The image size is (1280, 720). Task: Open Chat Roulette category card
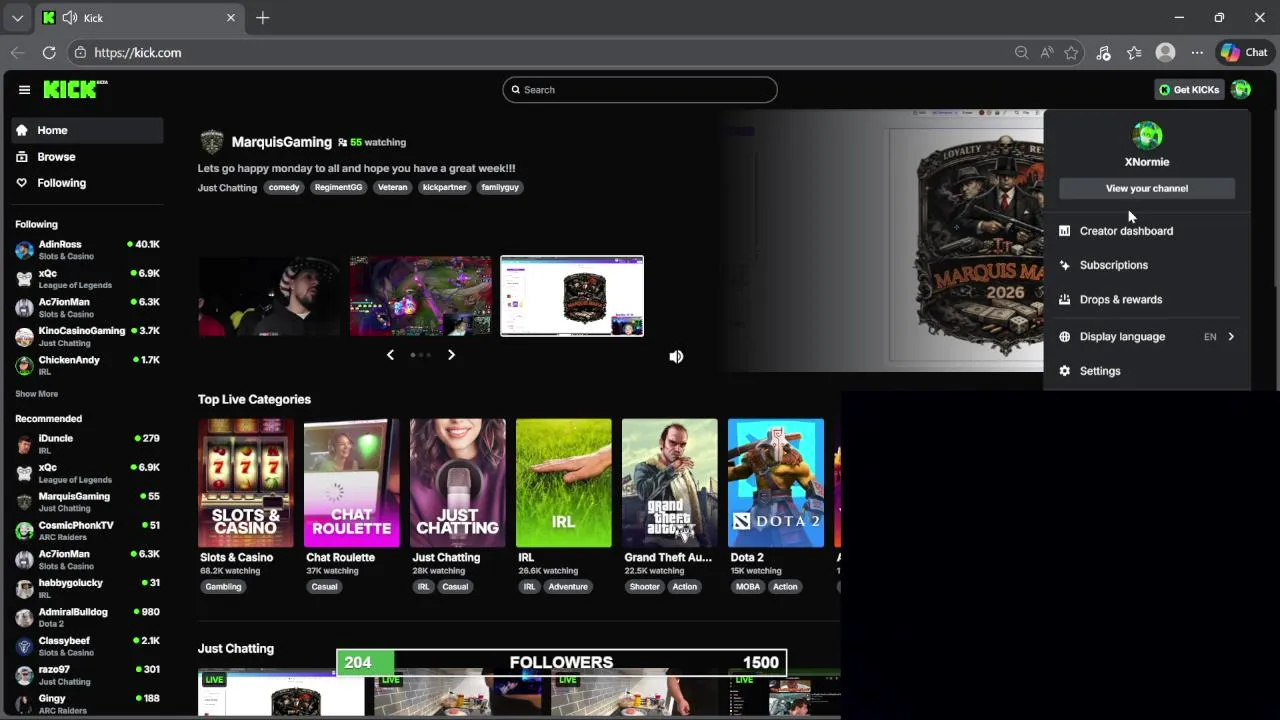[351, 483]
